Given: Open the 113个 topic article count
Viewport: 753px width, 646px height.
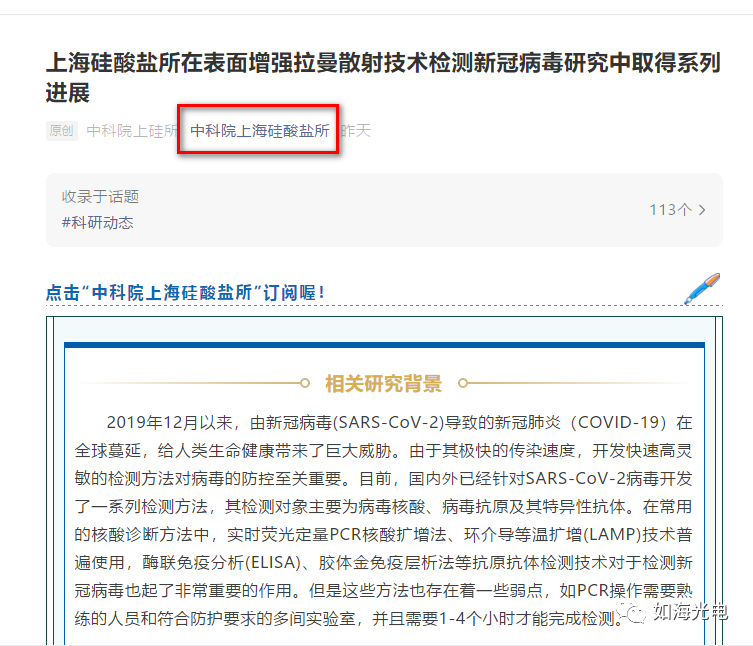Looking at the screenshot, I should point(670,210).
